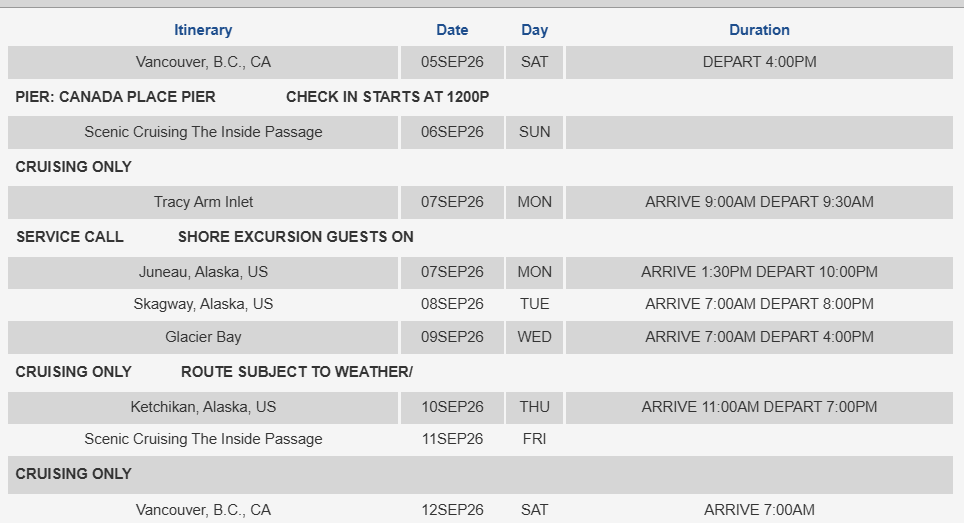The height and width of the screenshot is (523, 964).
Task: Click ARRIVE 1:30PM DEPART 10:00PM cell
Action: coord(759,272)
